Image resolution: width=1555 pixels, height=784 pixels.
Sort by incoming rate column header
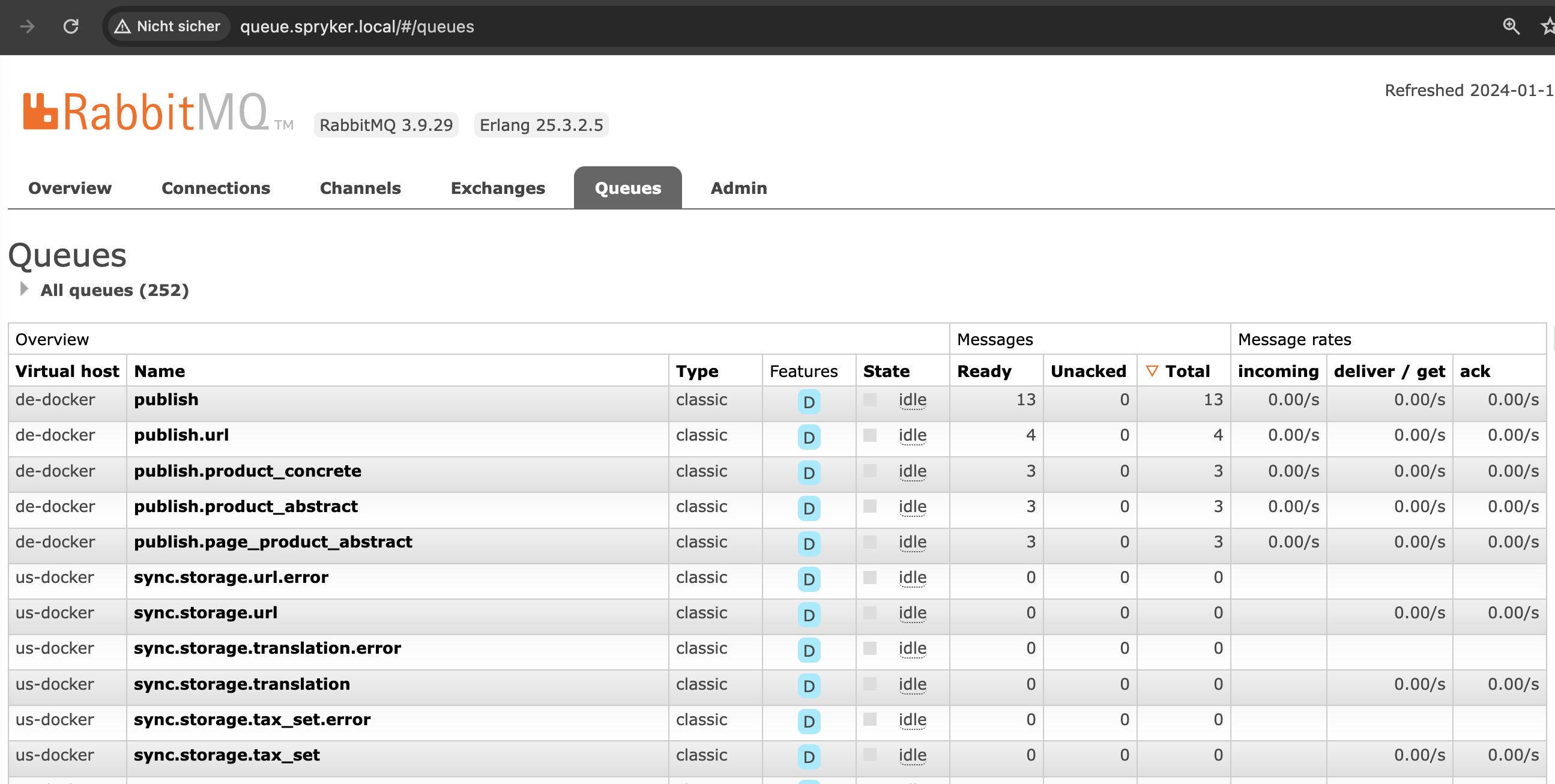[x=1278, y=372]
